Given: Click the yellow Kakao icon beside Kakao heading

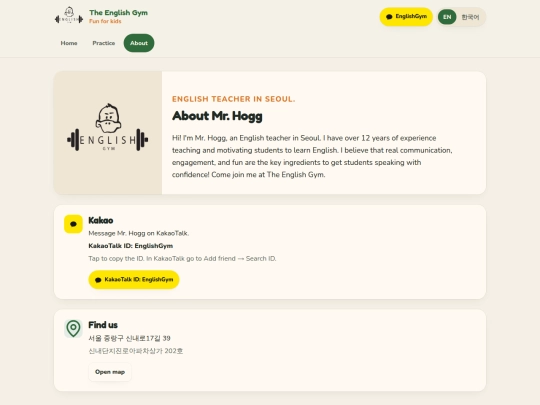Looking at the screenshot, I should click(x=73, y=224).
